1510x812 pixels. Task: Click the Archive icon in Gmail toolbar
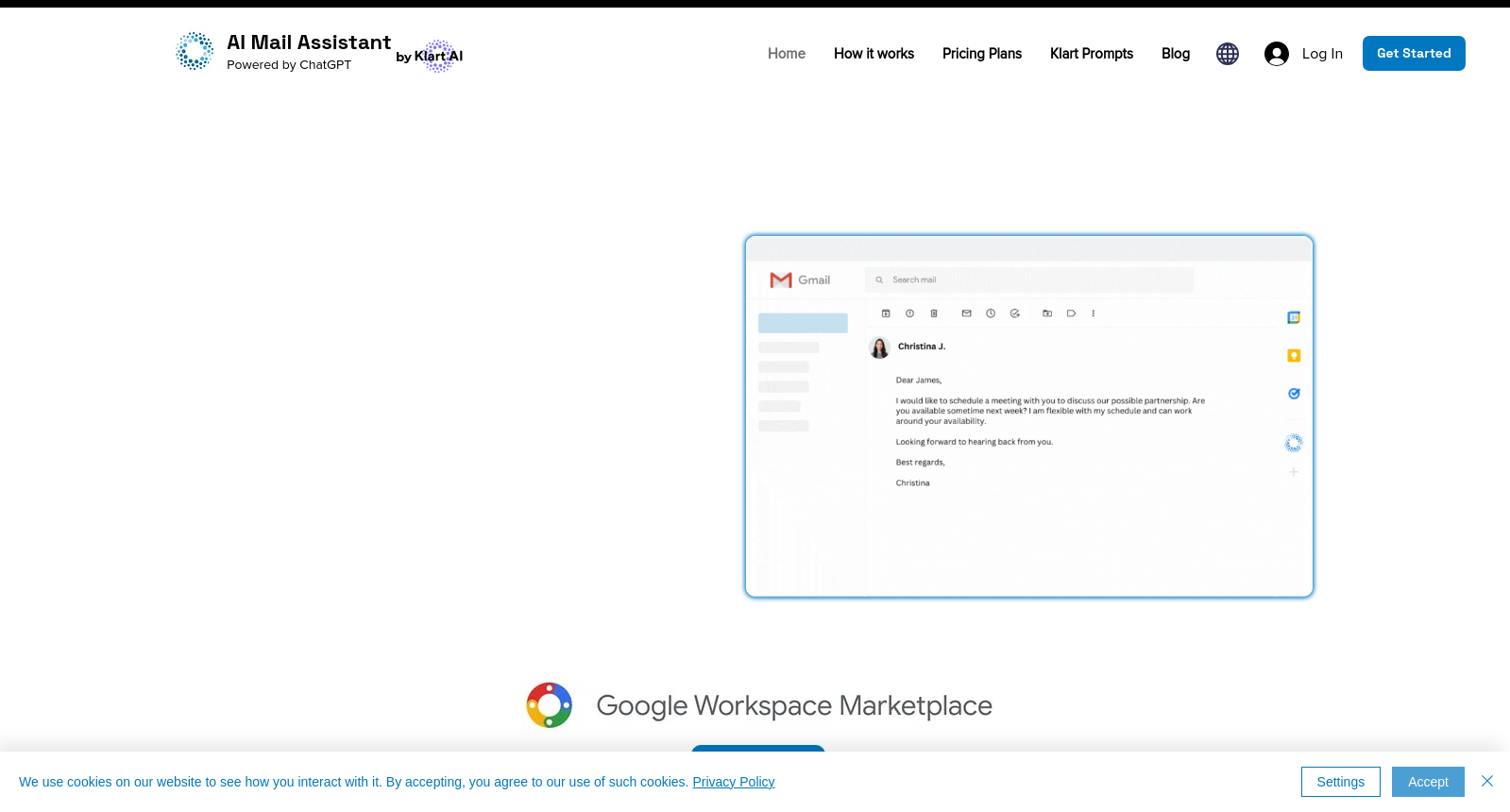click(x=886, y=313)
